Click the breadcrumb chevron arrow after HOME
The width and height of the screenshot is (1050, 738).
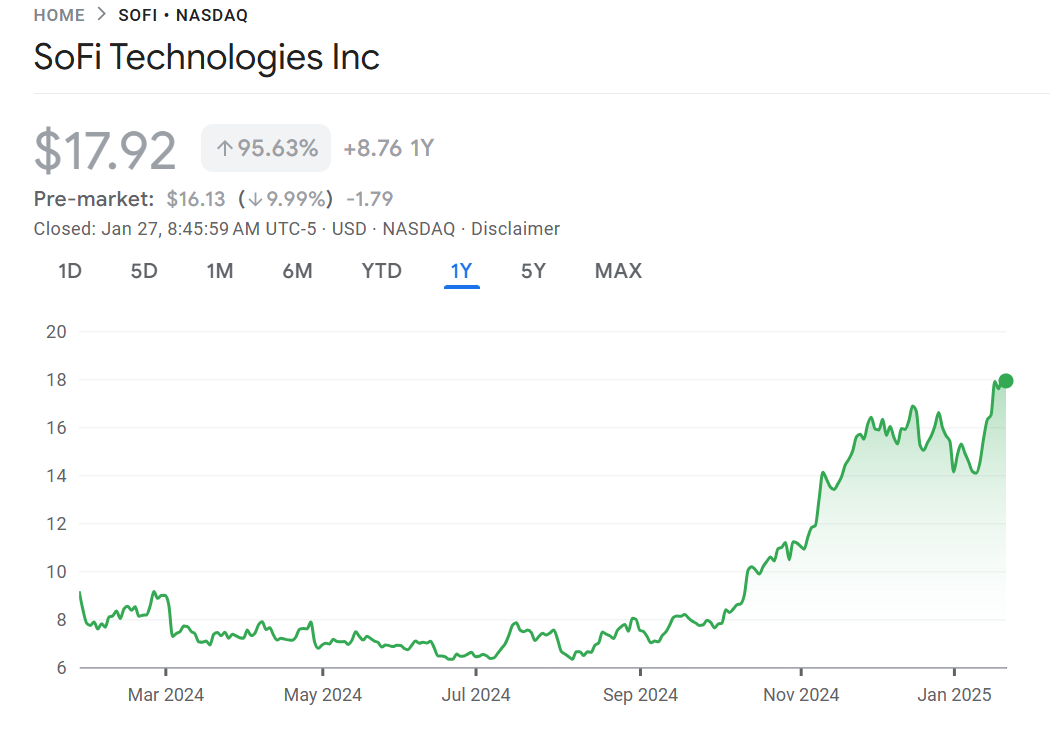coord(101,15)
